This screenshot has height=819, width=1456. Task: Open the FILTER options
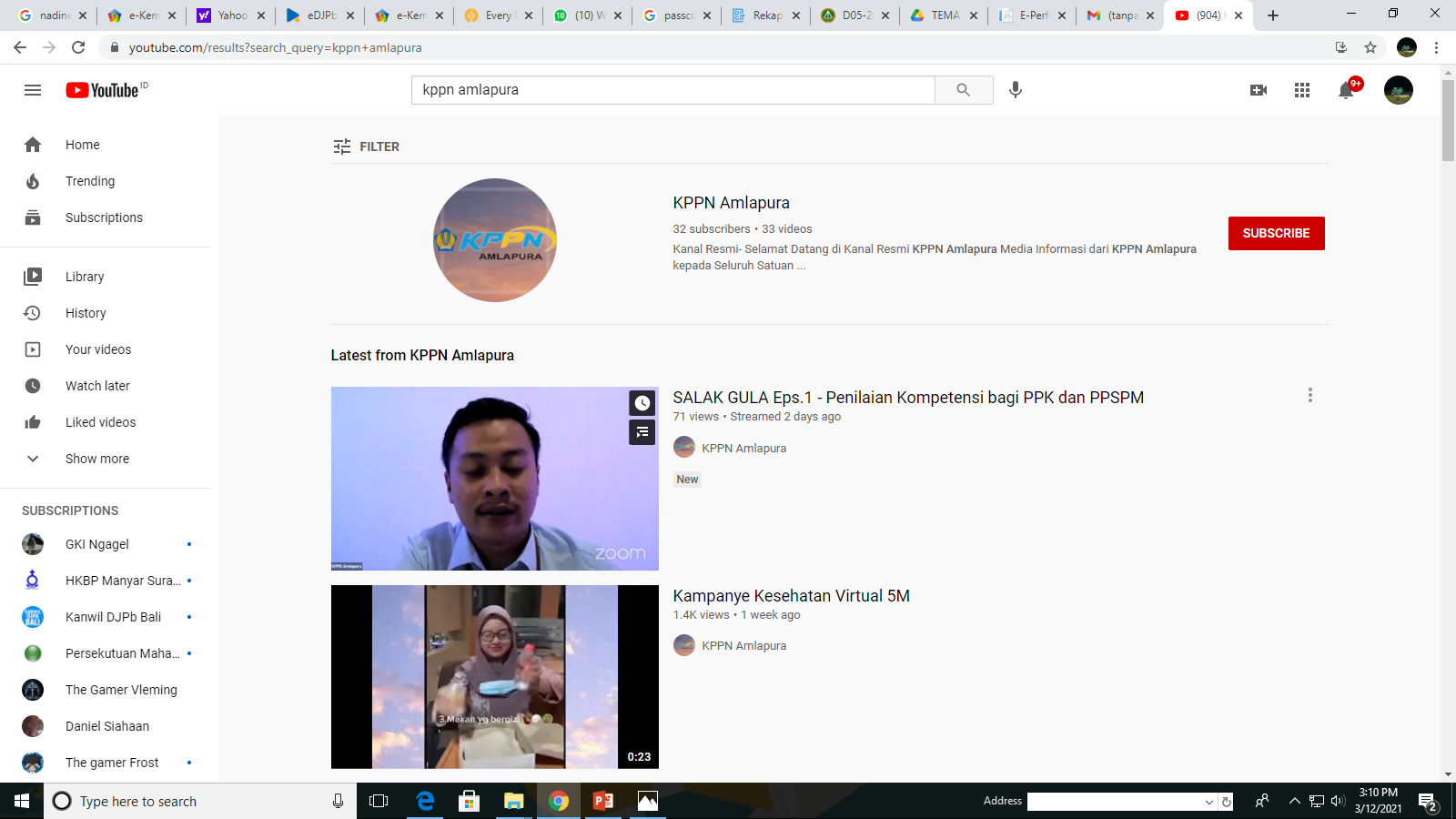tap(366, 147)
